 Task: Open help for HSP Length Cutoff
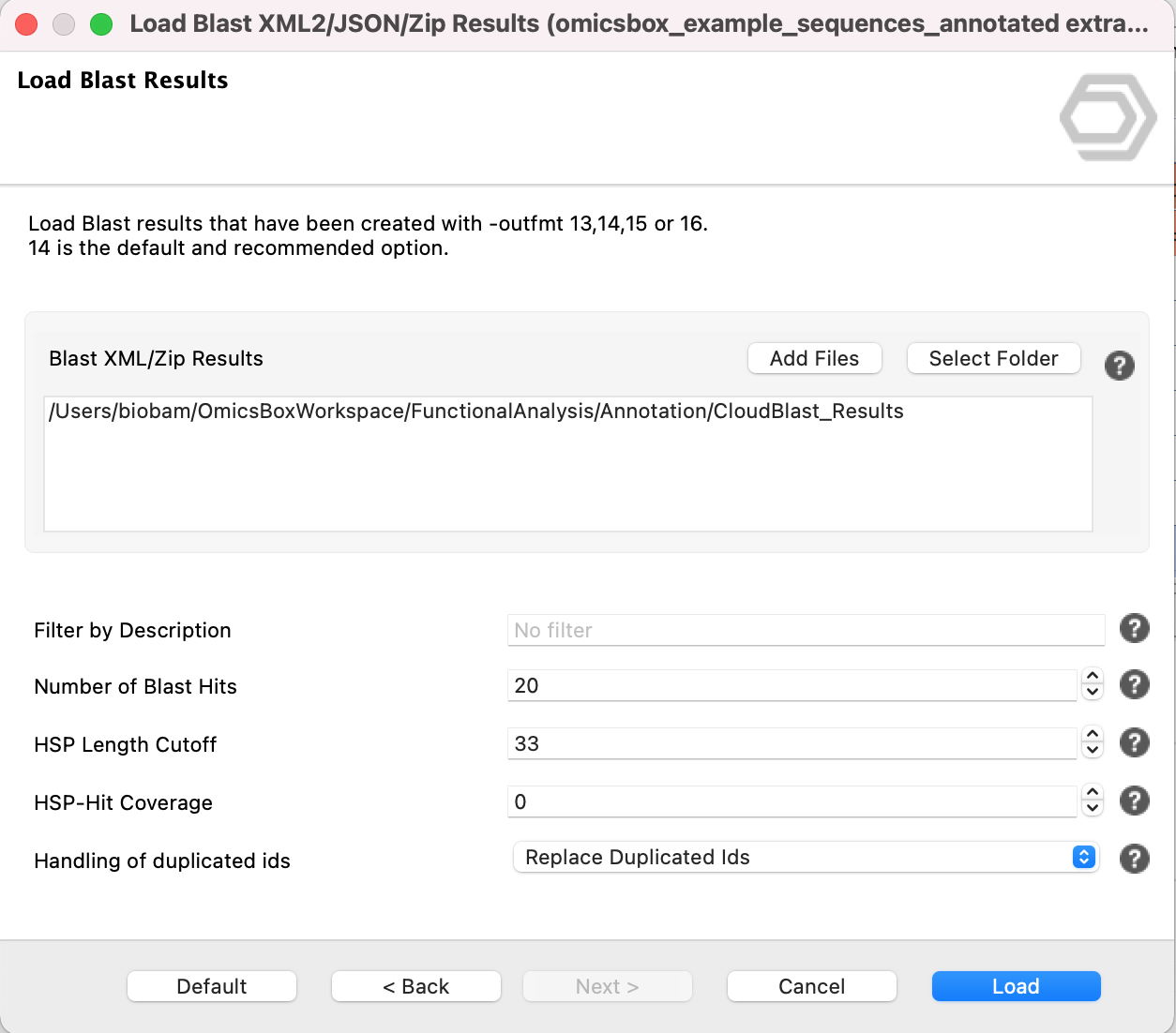coord(1134,743)
